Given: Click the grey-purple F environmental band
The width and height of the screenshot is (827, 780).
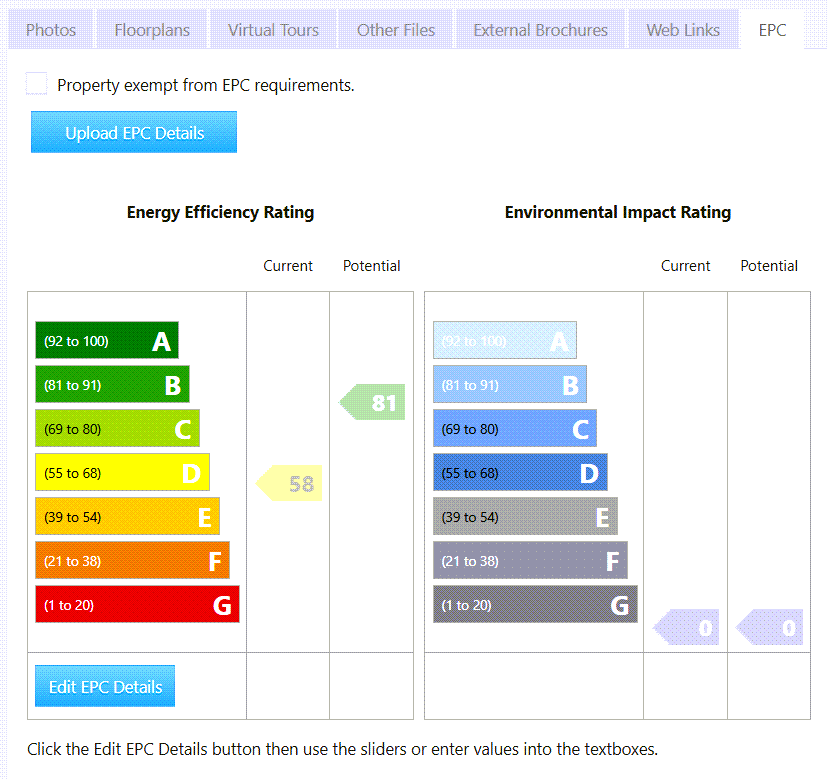Looking at the screenshot, I should click(x=531, y=560).
